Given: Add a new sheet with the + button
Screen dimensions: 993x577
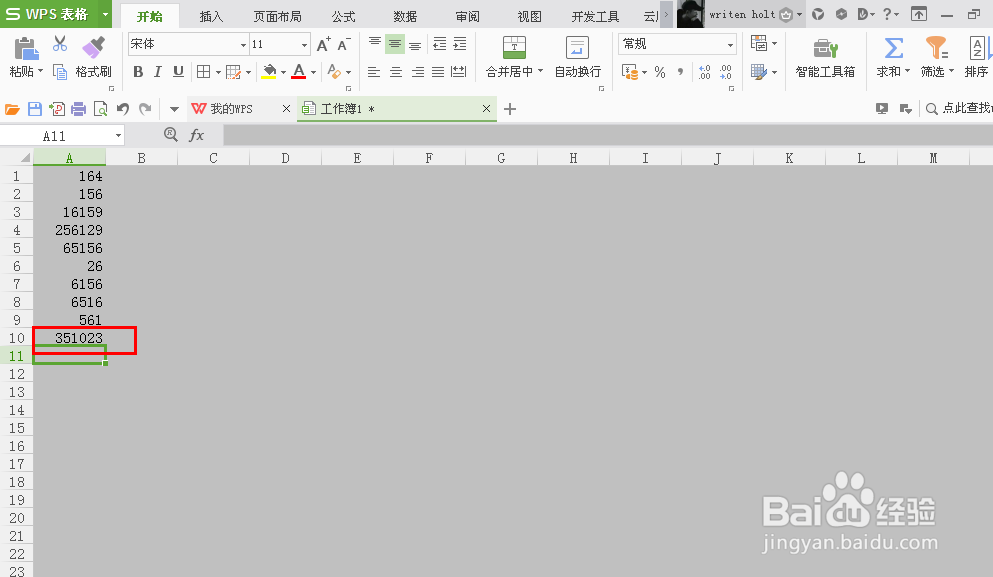Looking at the screenshot, I should coord(510,107).
